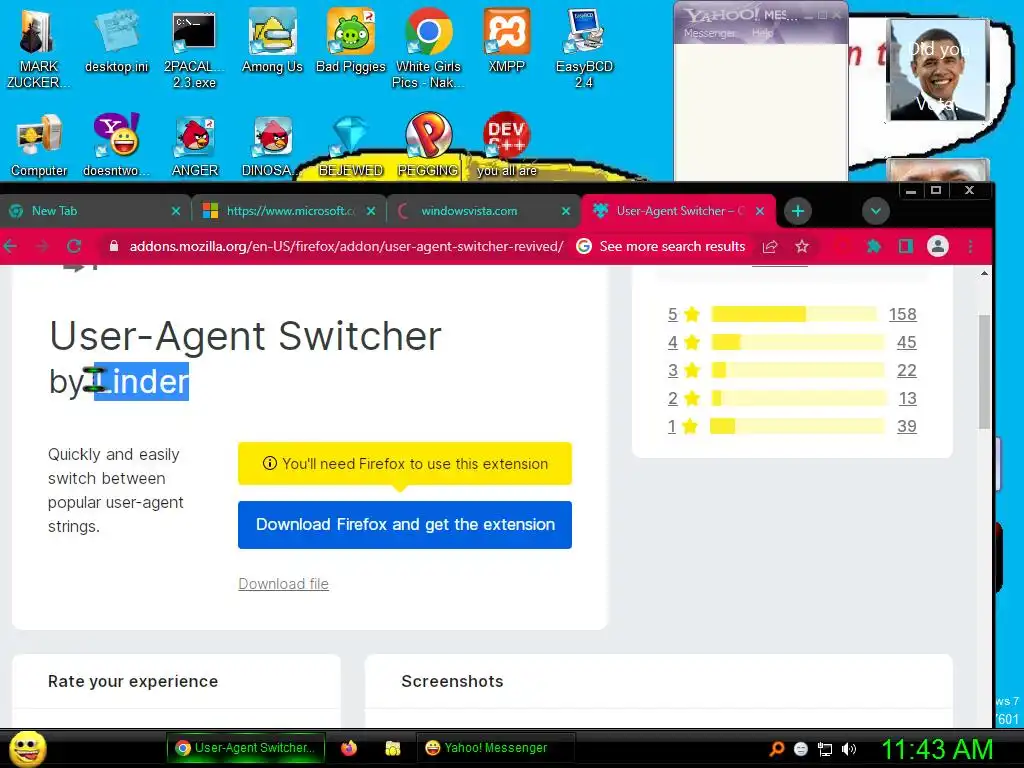Click the 5-star rating bar
The image size is (1024, 768).
(x=793, y=314)
